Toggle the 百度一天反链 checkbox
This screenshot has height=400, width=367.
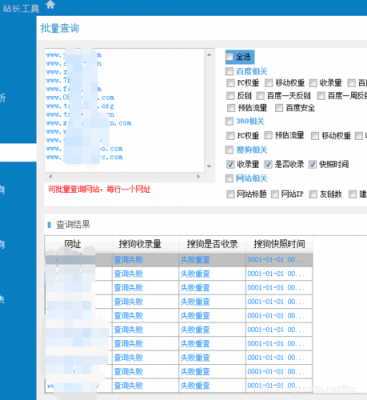[x=260, y=96]
